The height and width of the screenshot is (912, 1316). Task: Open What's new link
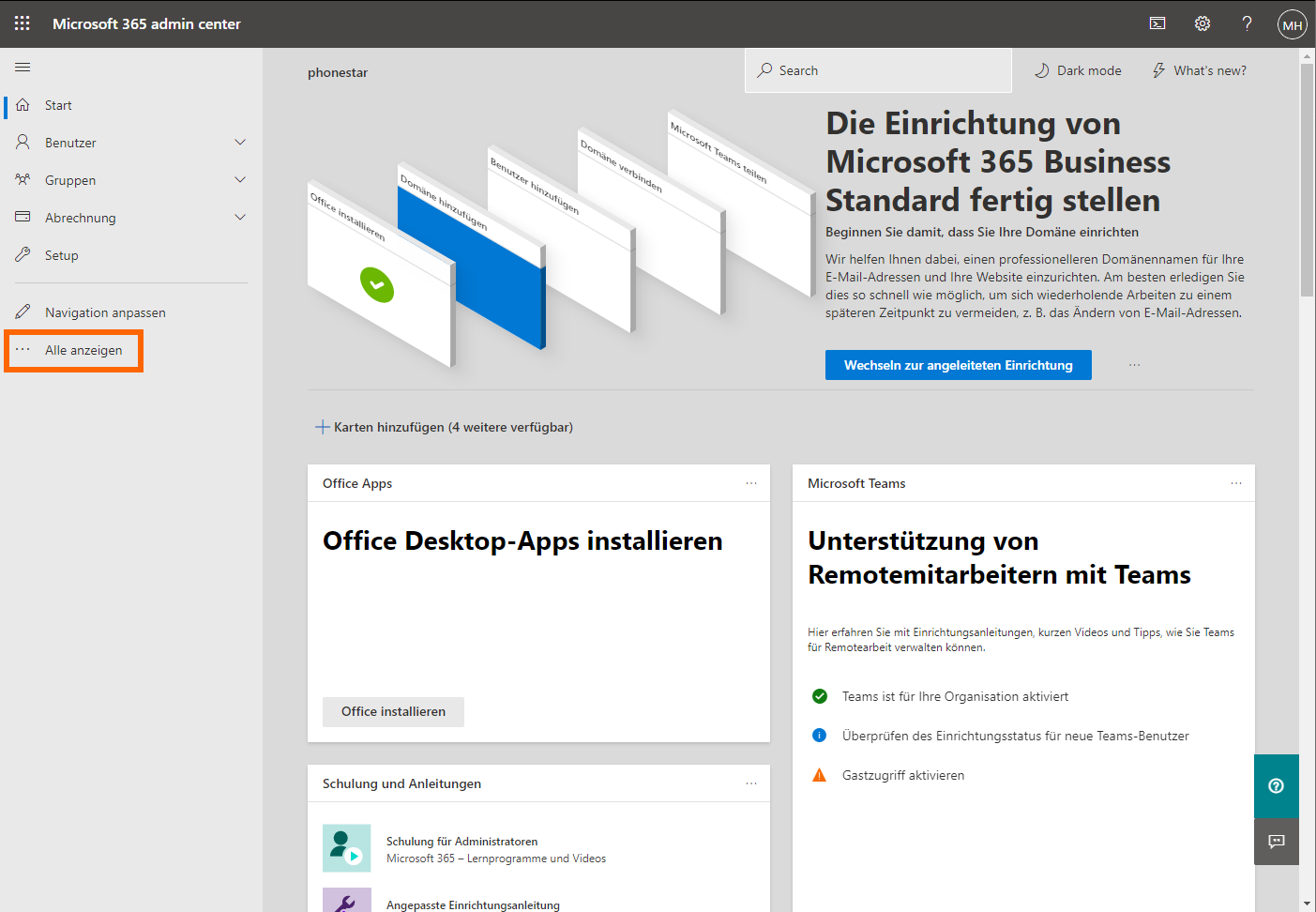click(1200, 70)
